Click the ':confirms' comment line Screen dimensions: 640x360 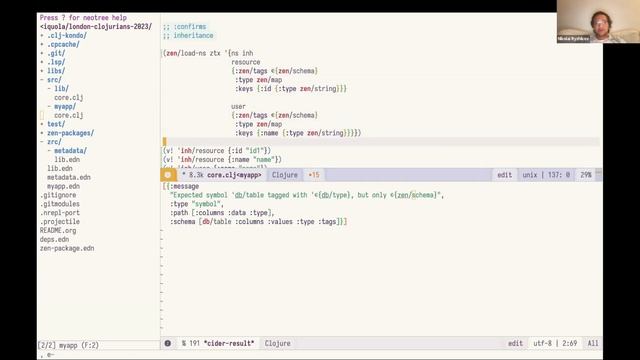[x=184, y=27]
